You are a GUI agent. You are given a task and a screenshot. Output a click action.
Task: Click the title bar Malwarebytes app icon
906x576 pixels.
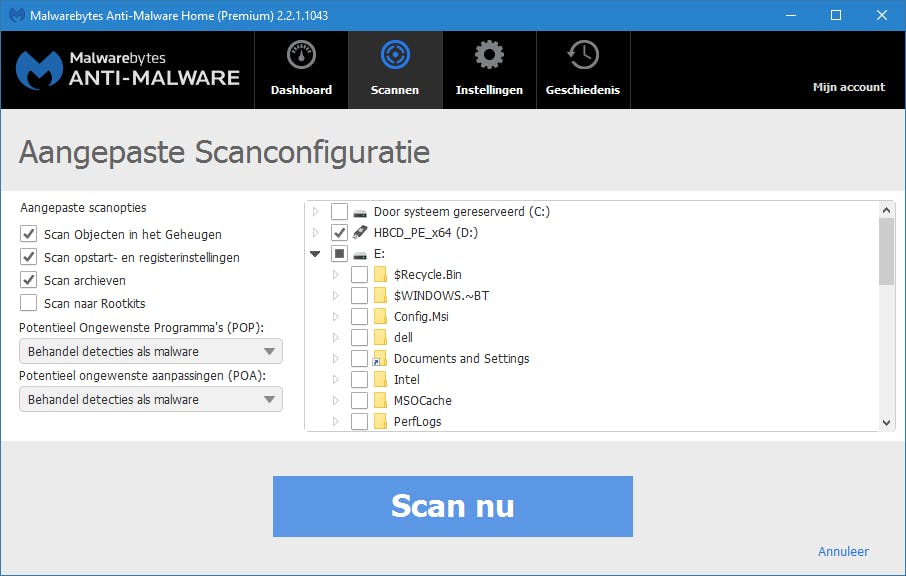coord(17,16)
